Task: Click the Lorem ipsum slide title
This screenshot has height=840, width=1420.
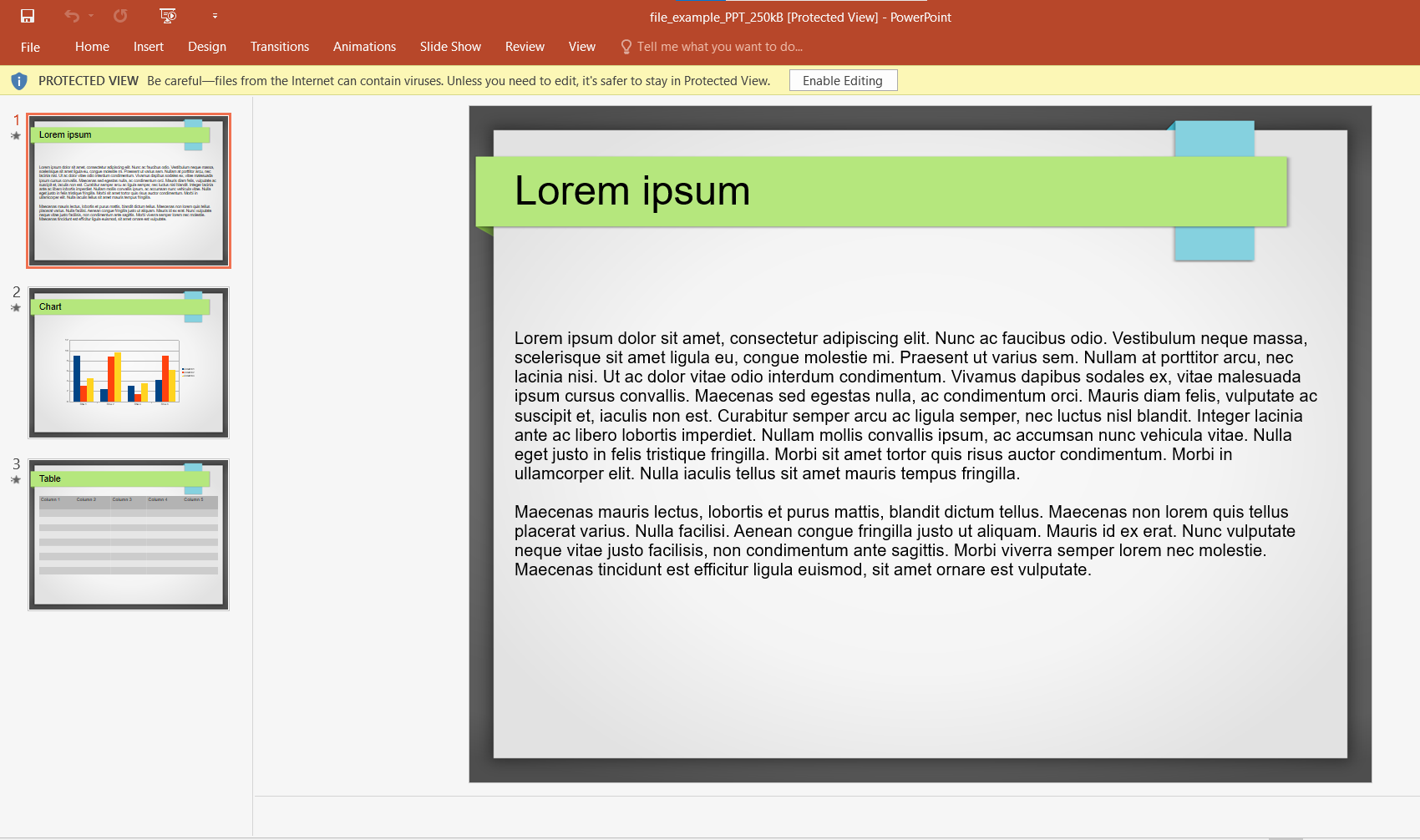Action: [632, 191]
